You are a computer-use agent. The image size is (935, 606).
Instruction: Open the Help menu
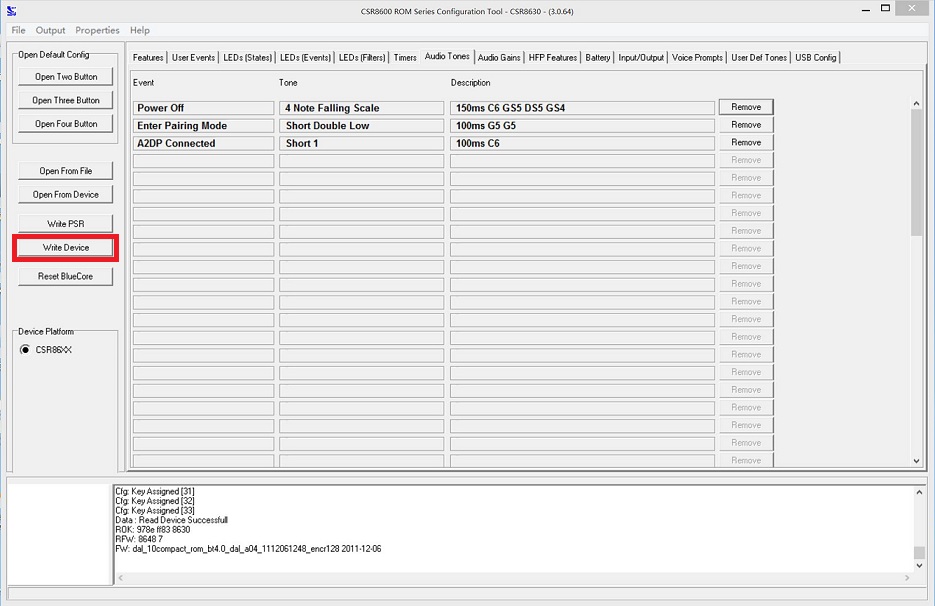coord(140,30)
